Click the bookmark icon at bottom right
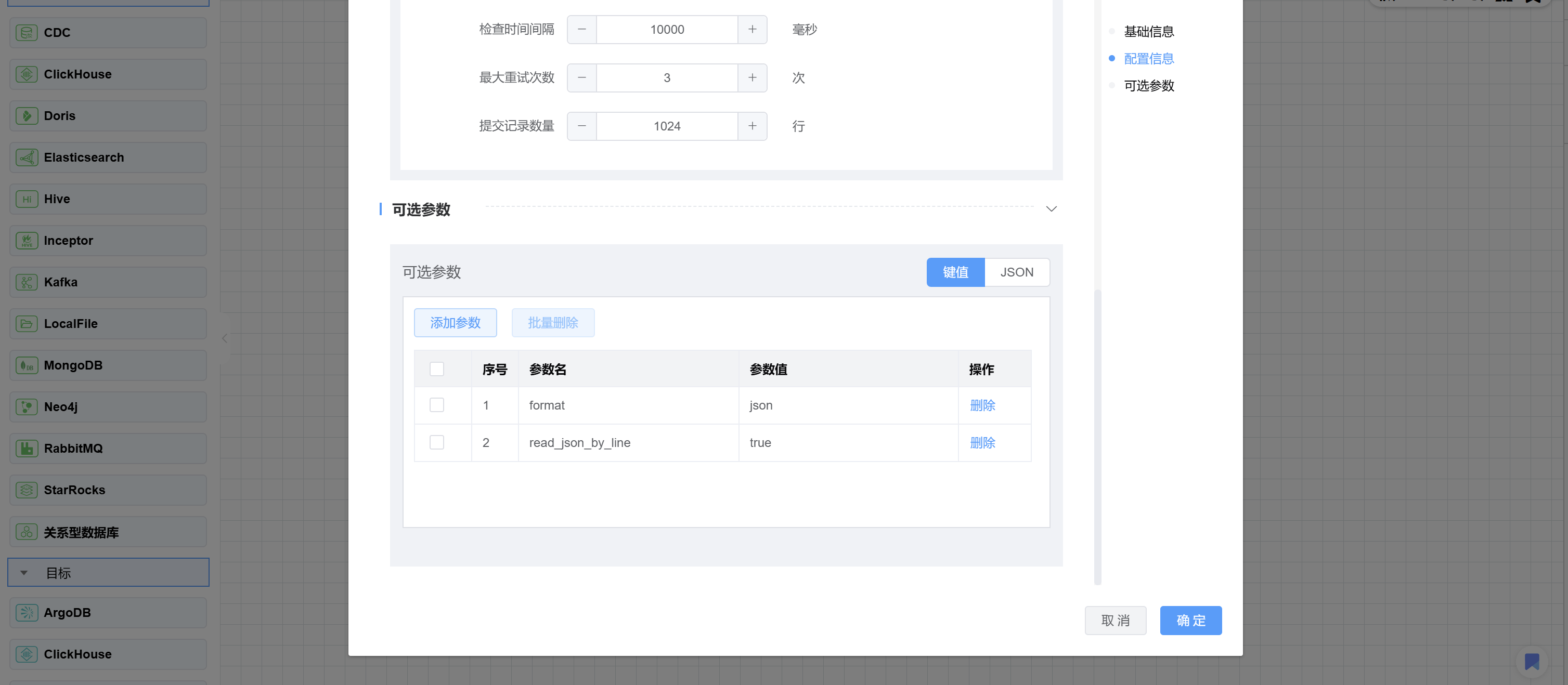Image resolution: width=1568 pixels, height=685 pixels. coord(1532,661)
